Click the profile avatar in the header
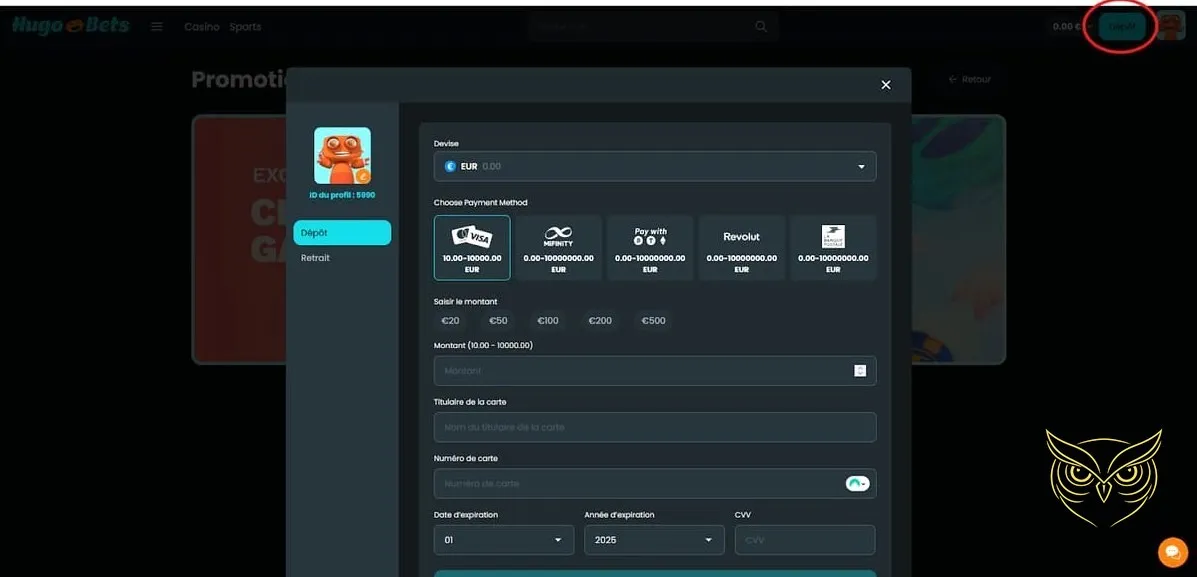 pos(1169,25)
